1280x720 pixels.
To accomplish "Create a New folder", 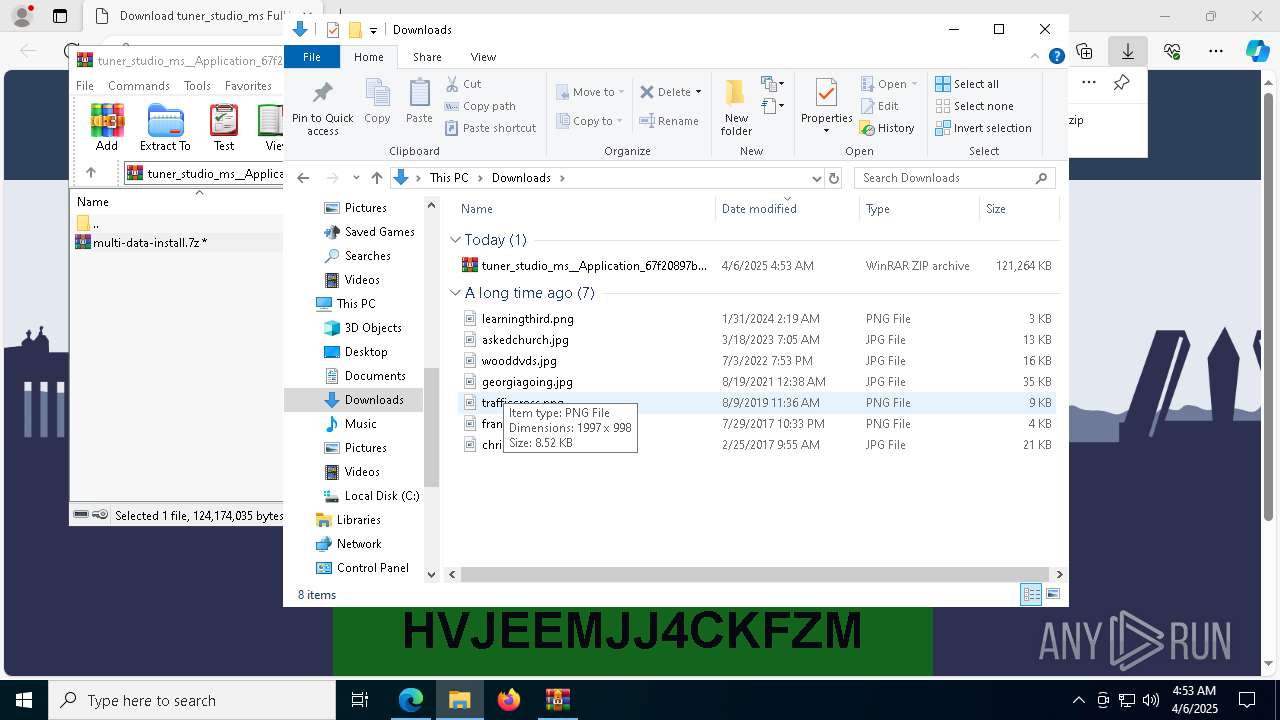I will 736,107.
